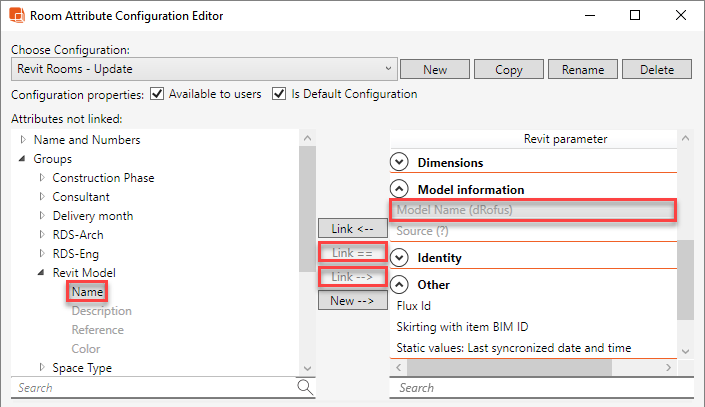The height and width of the screenshot is (407, 705).
Task: Click the search magnifier icon in left panel
Action: [x=305, y=386]
